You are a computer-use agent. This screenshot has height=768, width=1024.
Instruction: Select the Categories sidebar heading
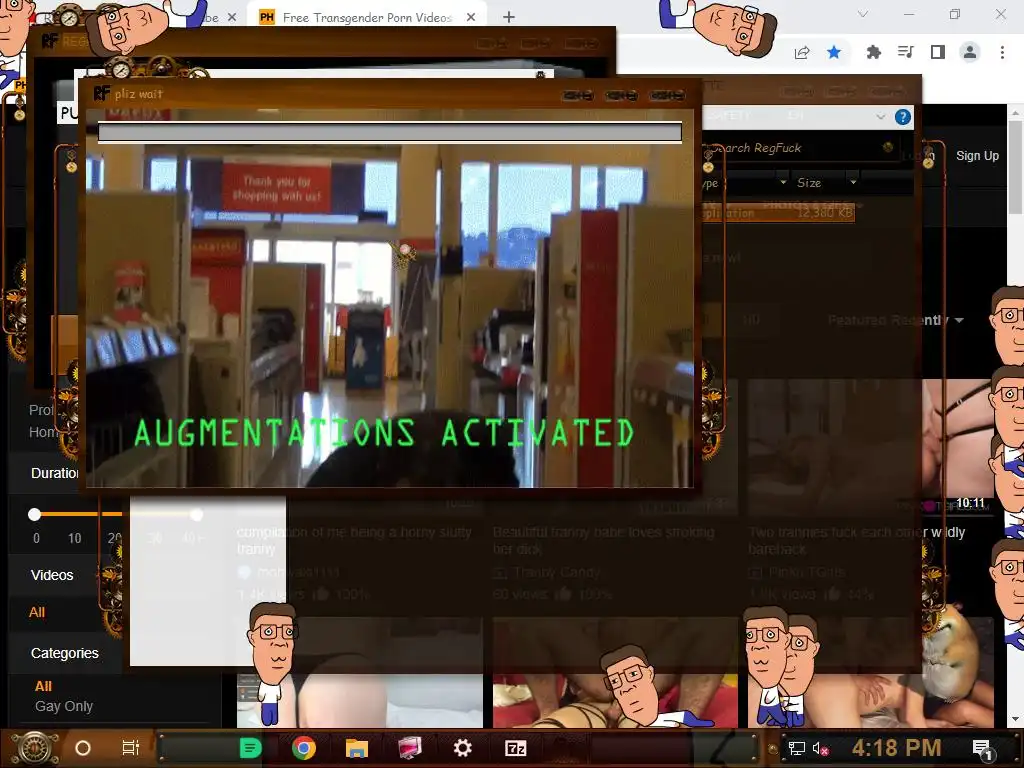[x=65, y=653]
